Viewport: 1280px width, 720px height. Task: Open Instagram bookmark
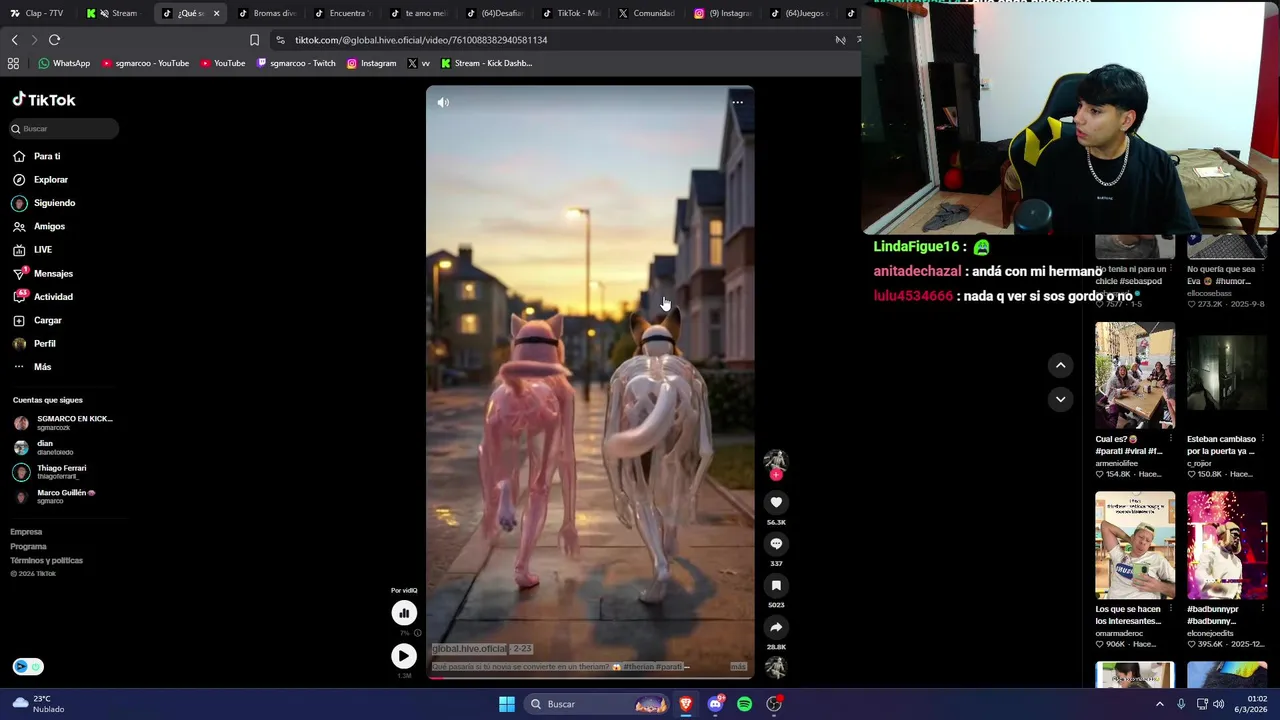point(371,63)
